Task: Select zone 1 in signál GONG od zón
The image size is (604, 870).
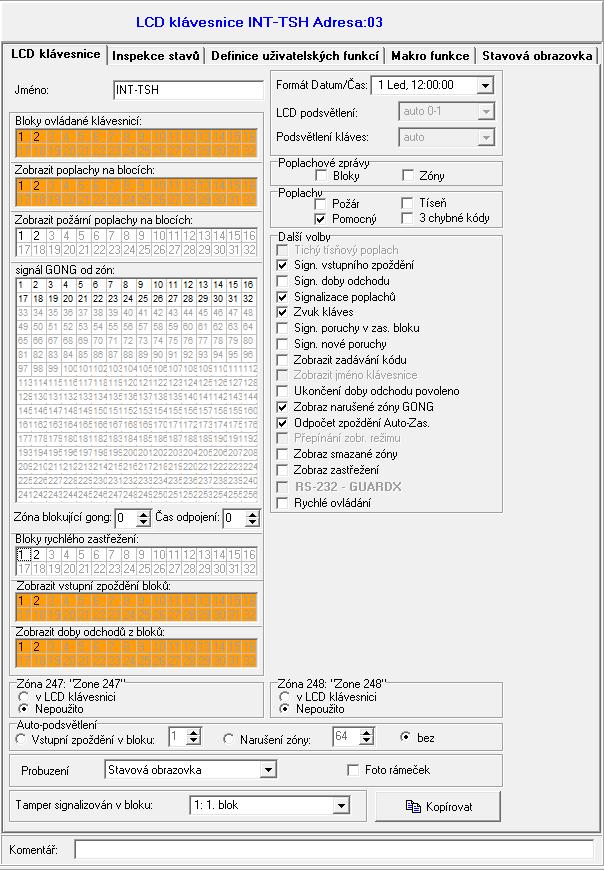Action: pos(21,285)
